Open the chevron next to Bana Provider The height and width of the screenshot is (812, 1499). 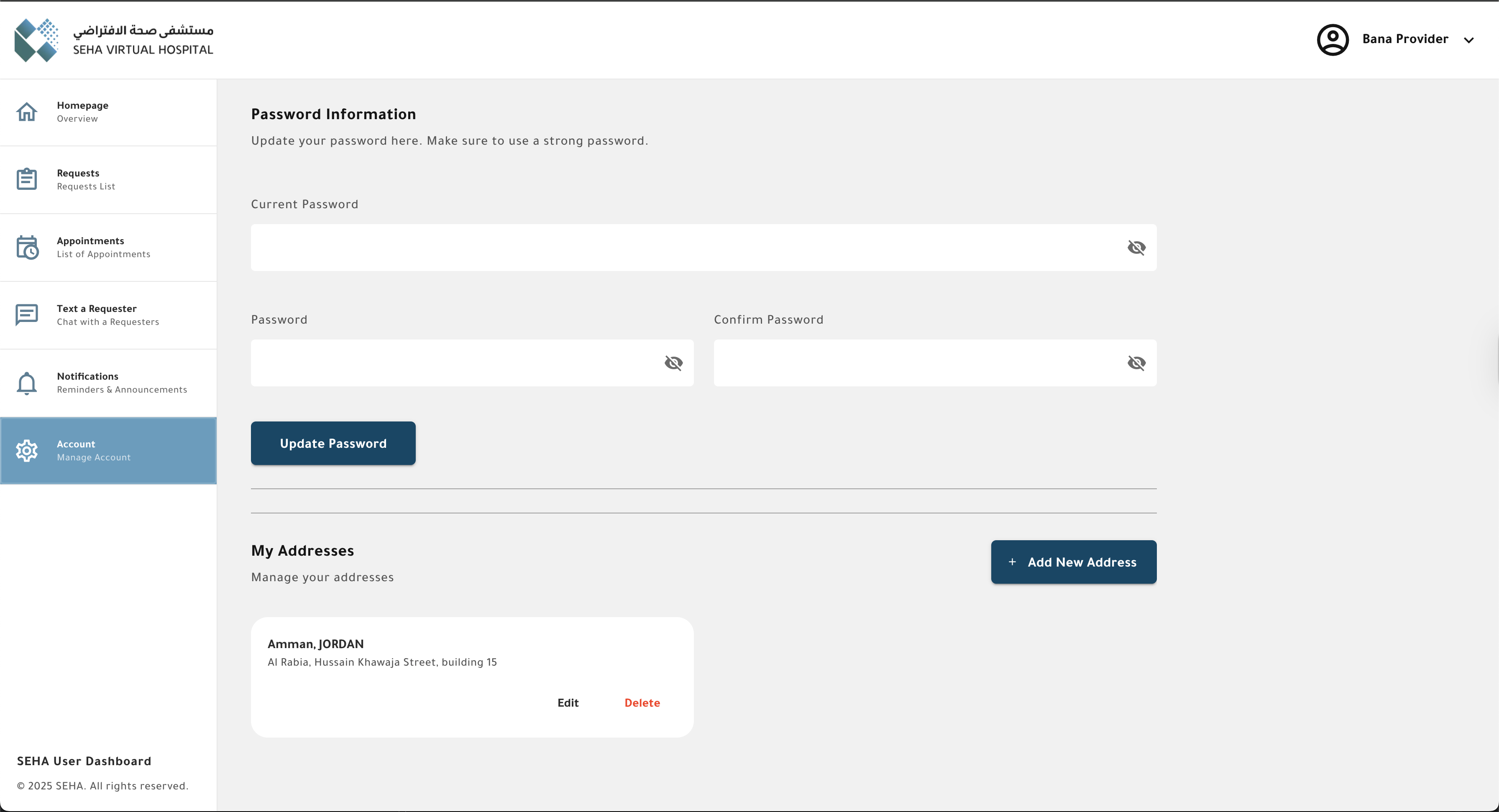(x=1469, y=40)
